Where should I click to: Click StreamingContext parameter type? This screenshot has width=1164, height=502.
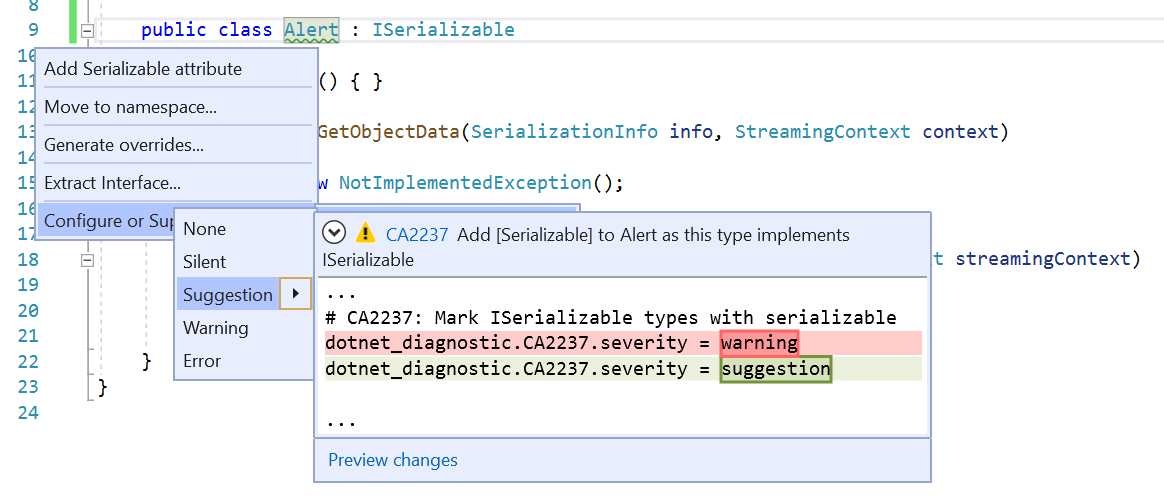point(823,132)
